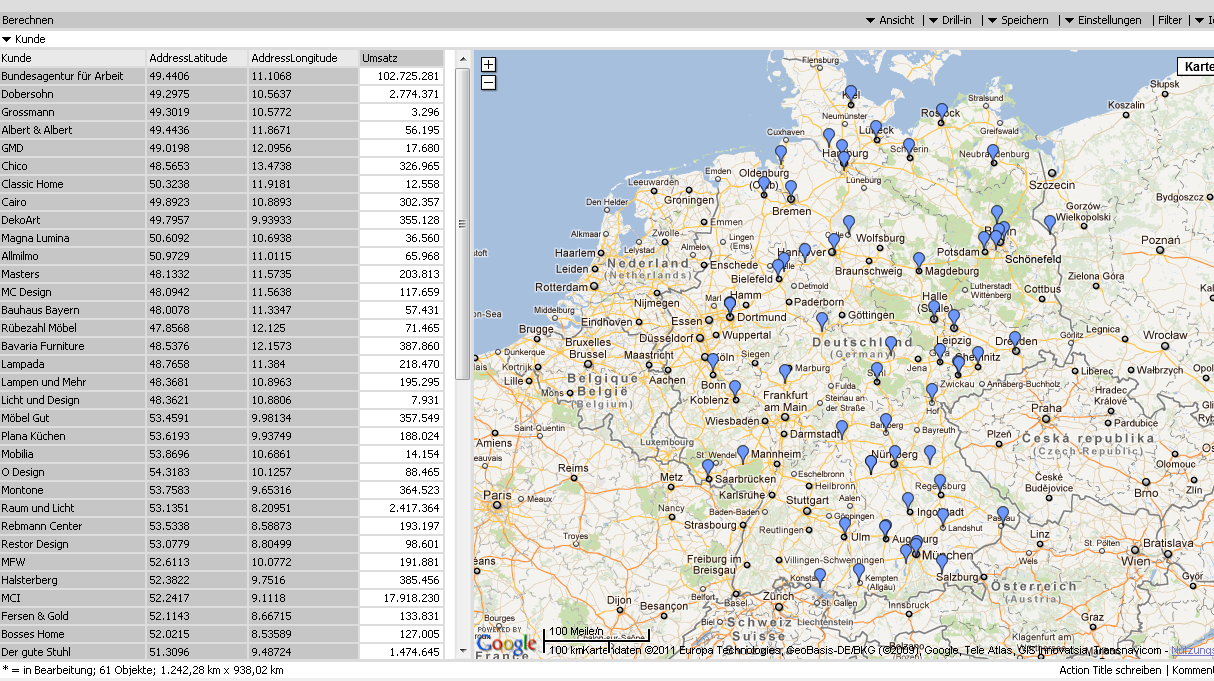Select the Bauhaus Bayern row
This screenshot has width=1214, height=681.
221,310
